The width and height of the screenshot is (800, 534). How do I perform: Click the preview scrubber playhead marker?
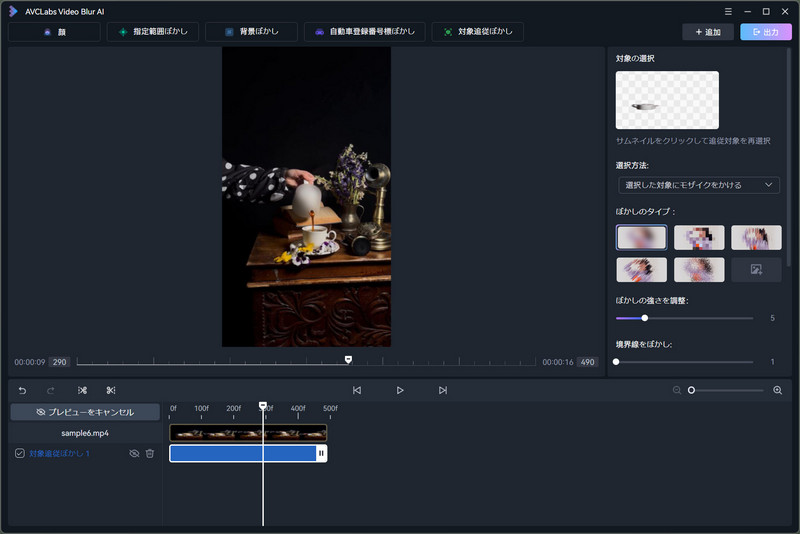tap(348, 360)
